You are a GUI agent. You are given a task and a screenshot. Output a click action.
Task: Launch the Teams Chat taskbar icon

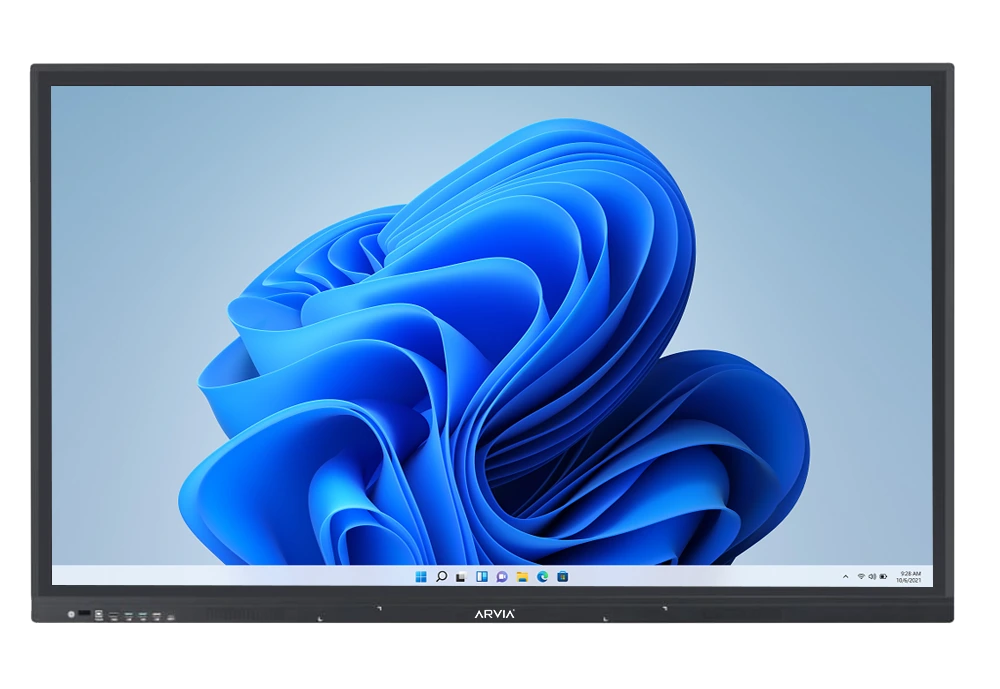tap(502, 577)
